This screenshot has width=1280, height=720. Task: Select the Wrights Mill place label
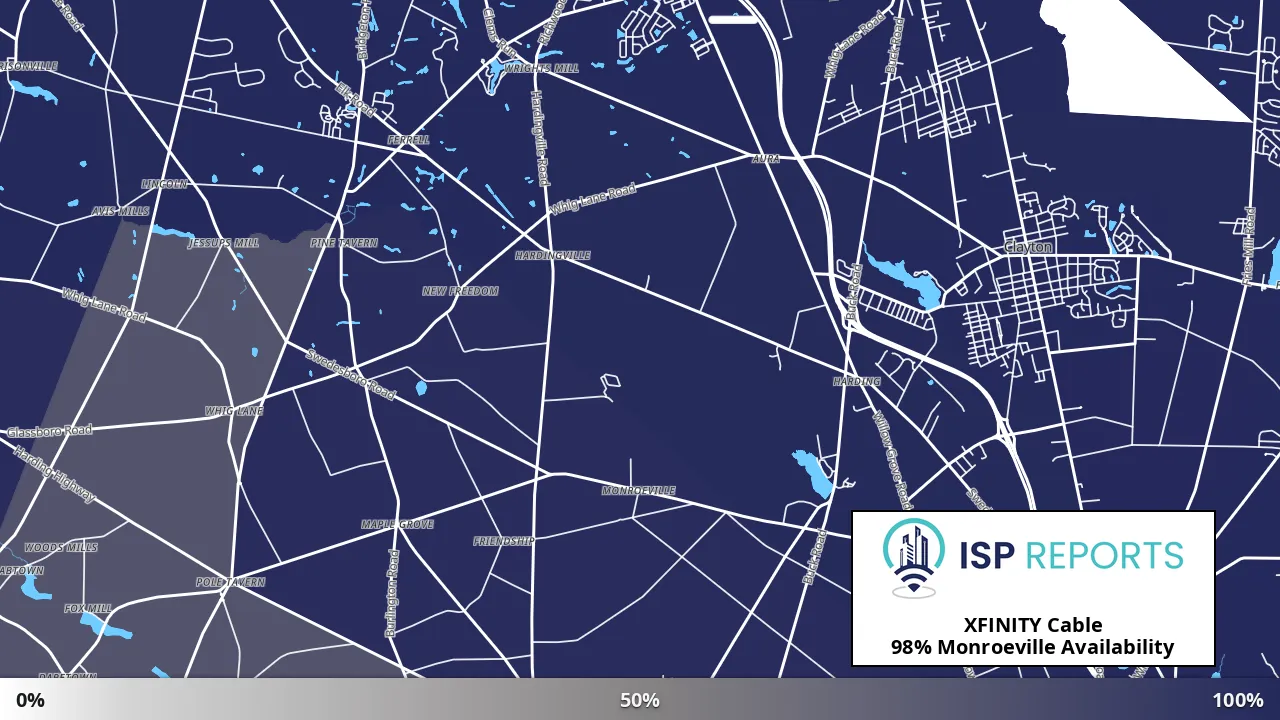pyautogui.click(x=541, y=69)
